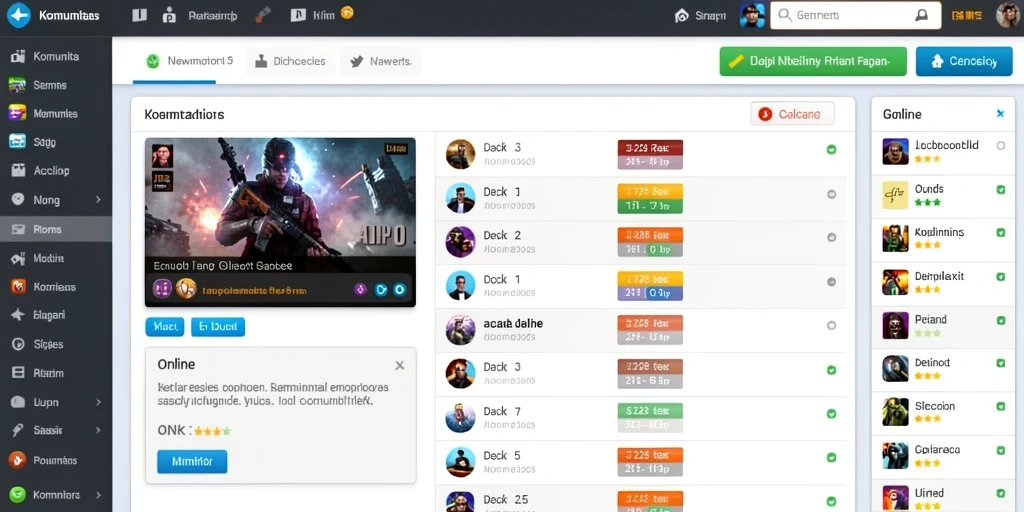1024x512 pixels.
Task: Click the red Calcane button
Action: coord(792,114)
